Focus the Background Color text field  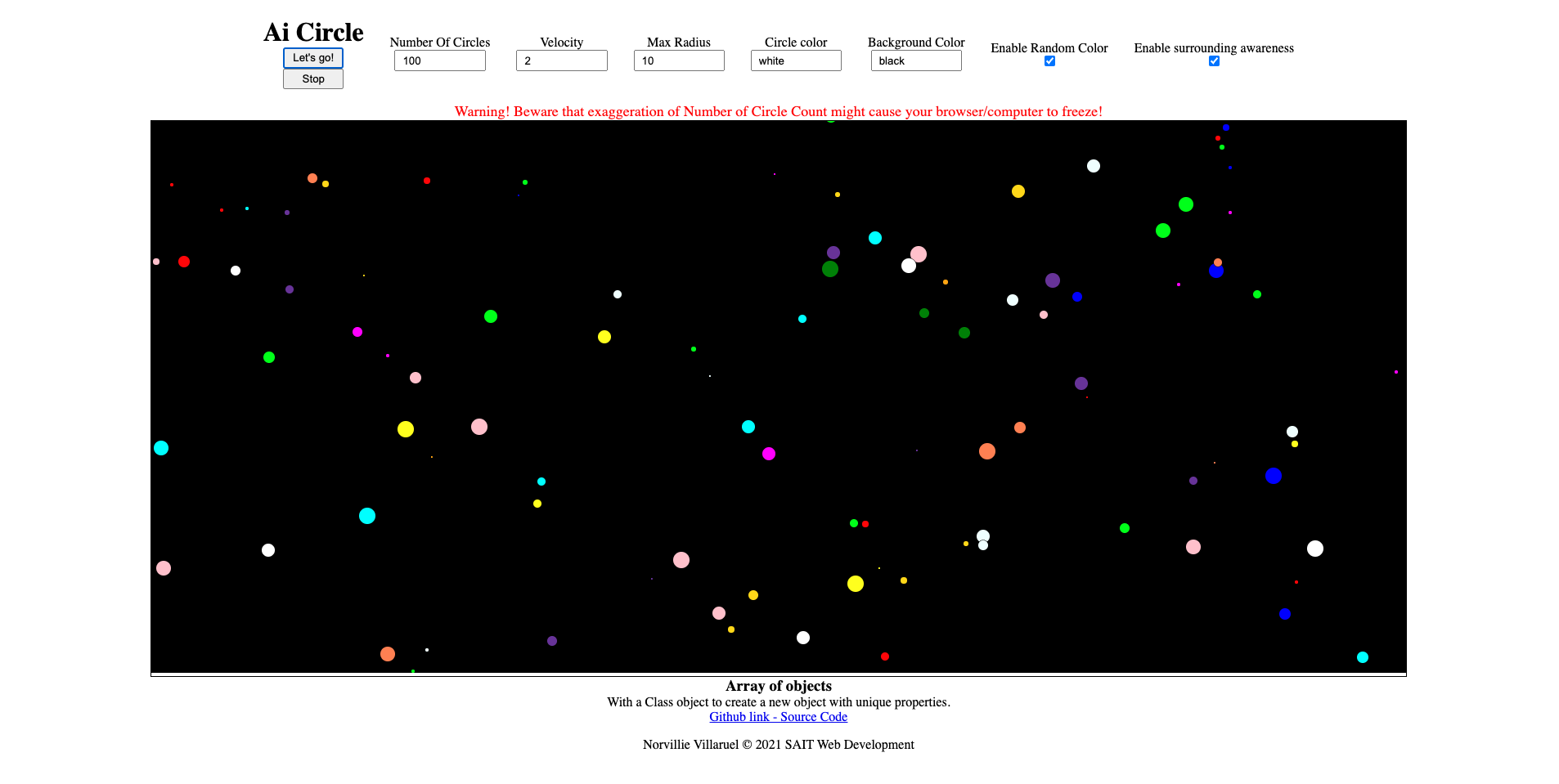(x=915, y=60)
